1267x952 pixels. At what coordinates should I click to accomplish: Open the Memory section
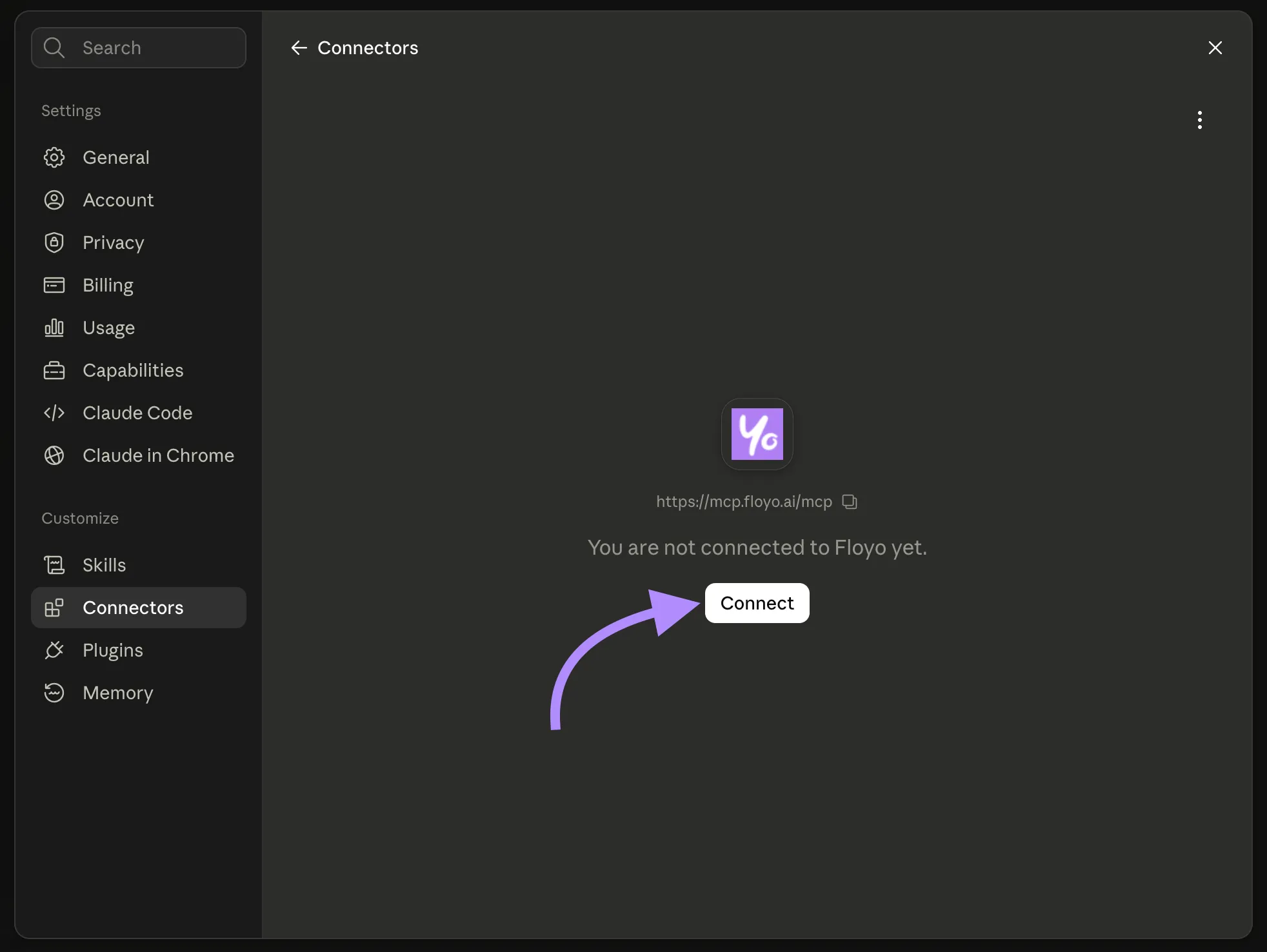139,693
